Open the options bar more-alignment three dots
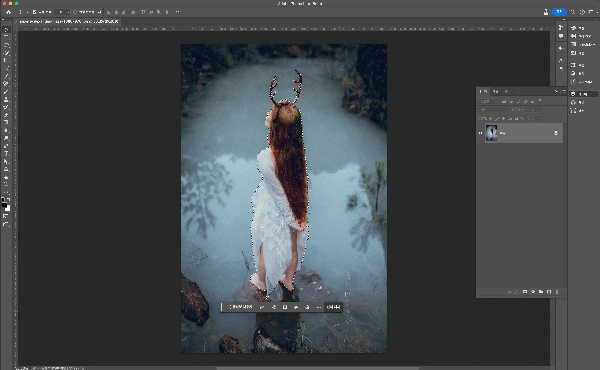Screen dimensions: 600x370 tap(178, 12)
